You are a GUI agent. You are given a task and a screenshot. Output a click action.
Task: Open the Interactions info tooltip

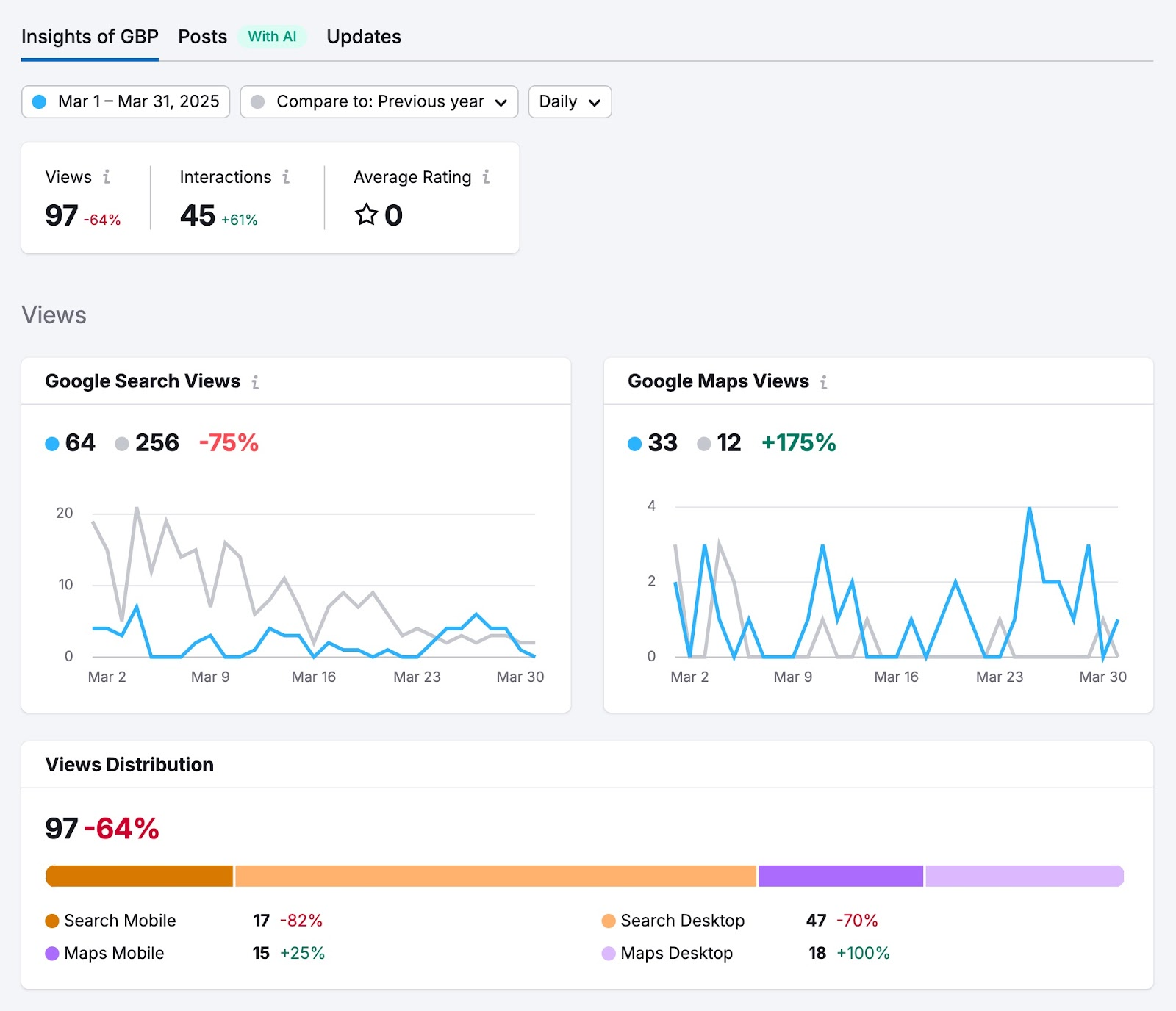(x=286, y=177)
